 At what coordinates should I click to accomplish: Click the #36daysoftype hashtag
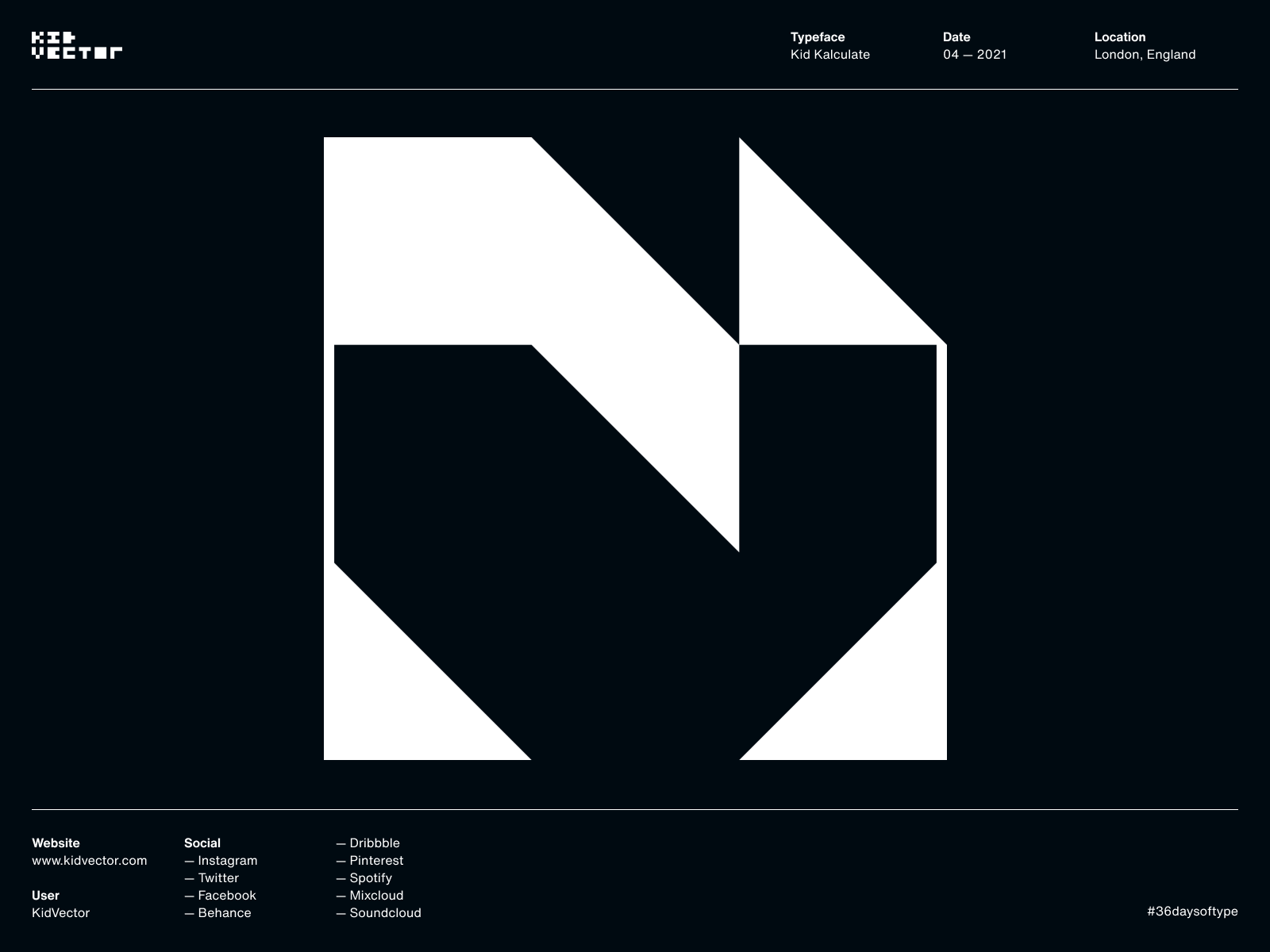[1192, 912]
